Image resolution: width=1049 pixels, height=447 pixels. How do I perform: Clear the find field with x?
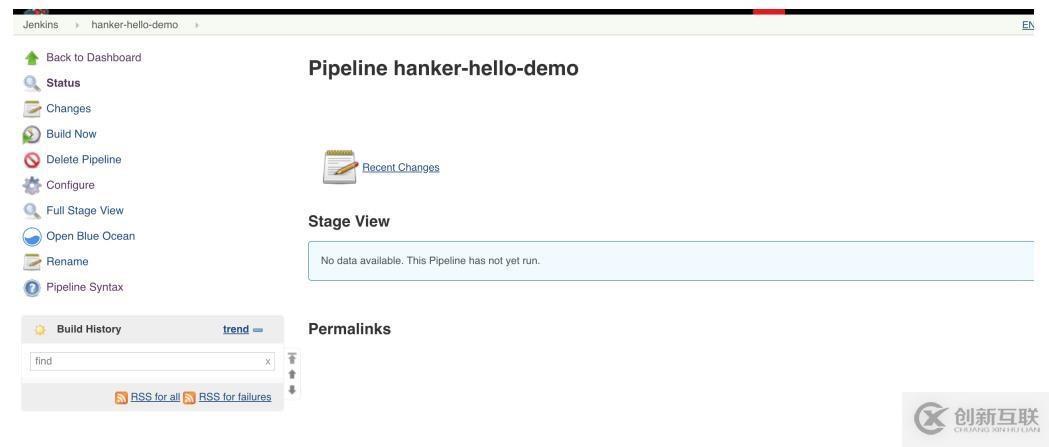point(267,361)
